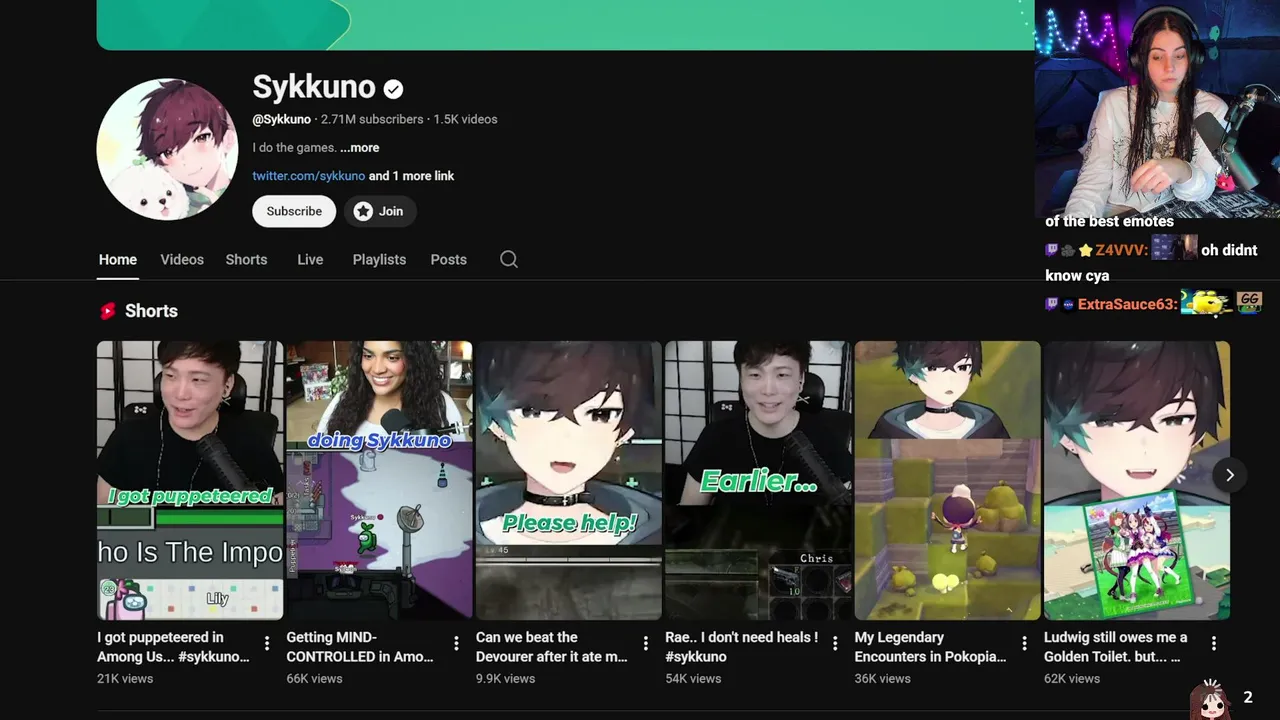Click the 'Shorts' section heading

tap(151, 311)
